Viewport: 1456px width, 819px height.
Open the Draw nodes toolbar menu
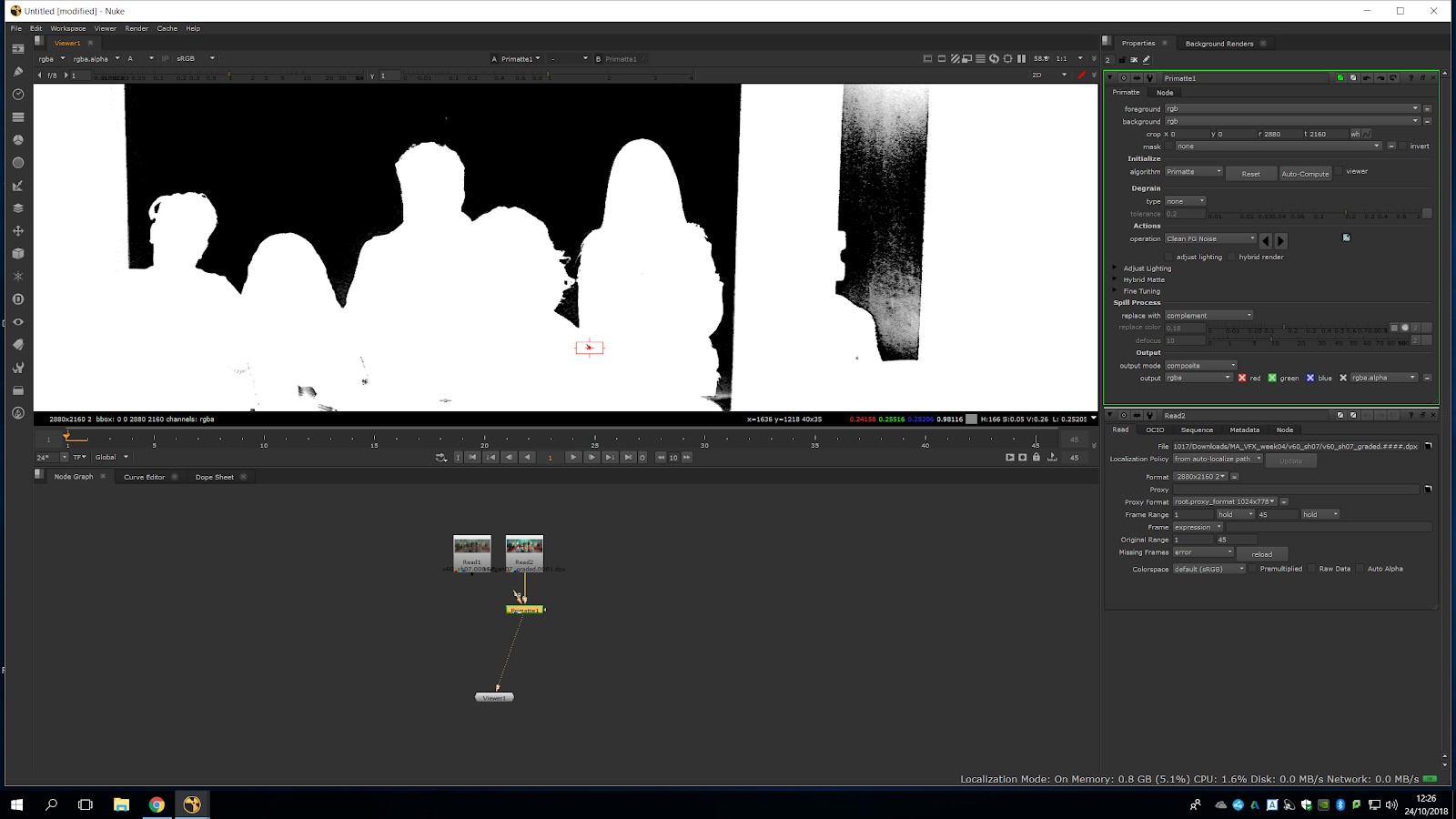pyautogui.click(x=17, y=72)
